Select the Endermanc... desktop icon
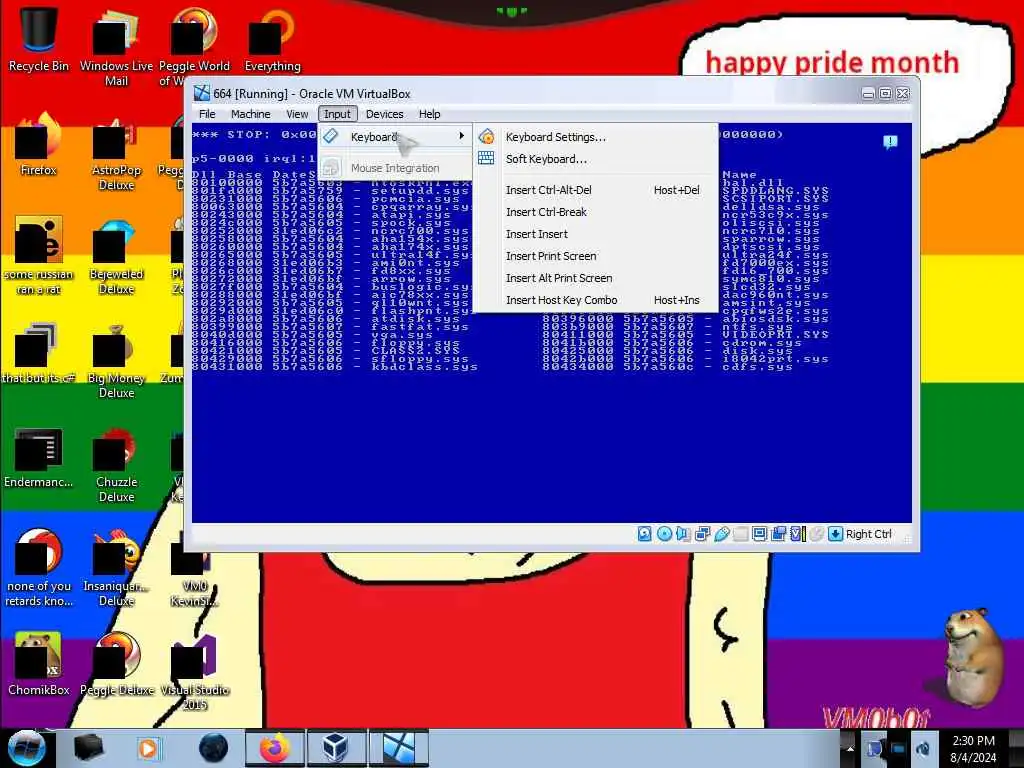The height and width of the screenshot is (768, 1024). point(39,458)
